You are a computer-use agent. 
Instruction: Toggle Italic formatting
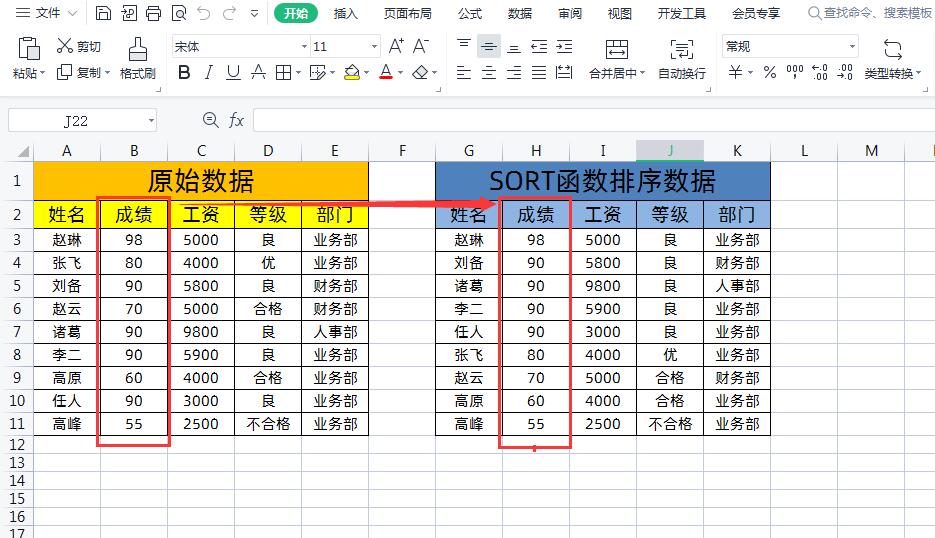209,72
